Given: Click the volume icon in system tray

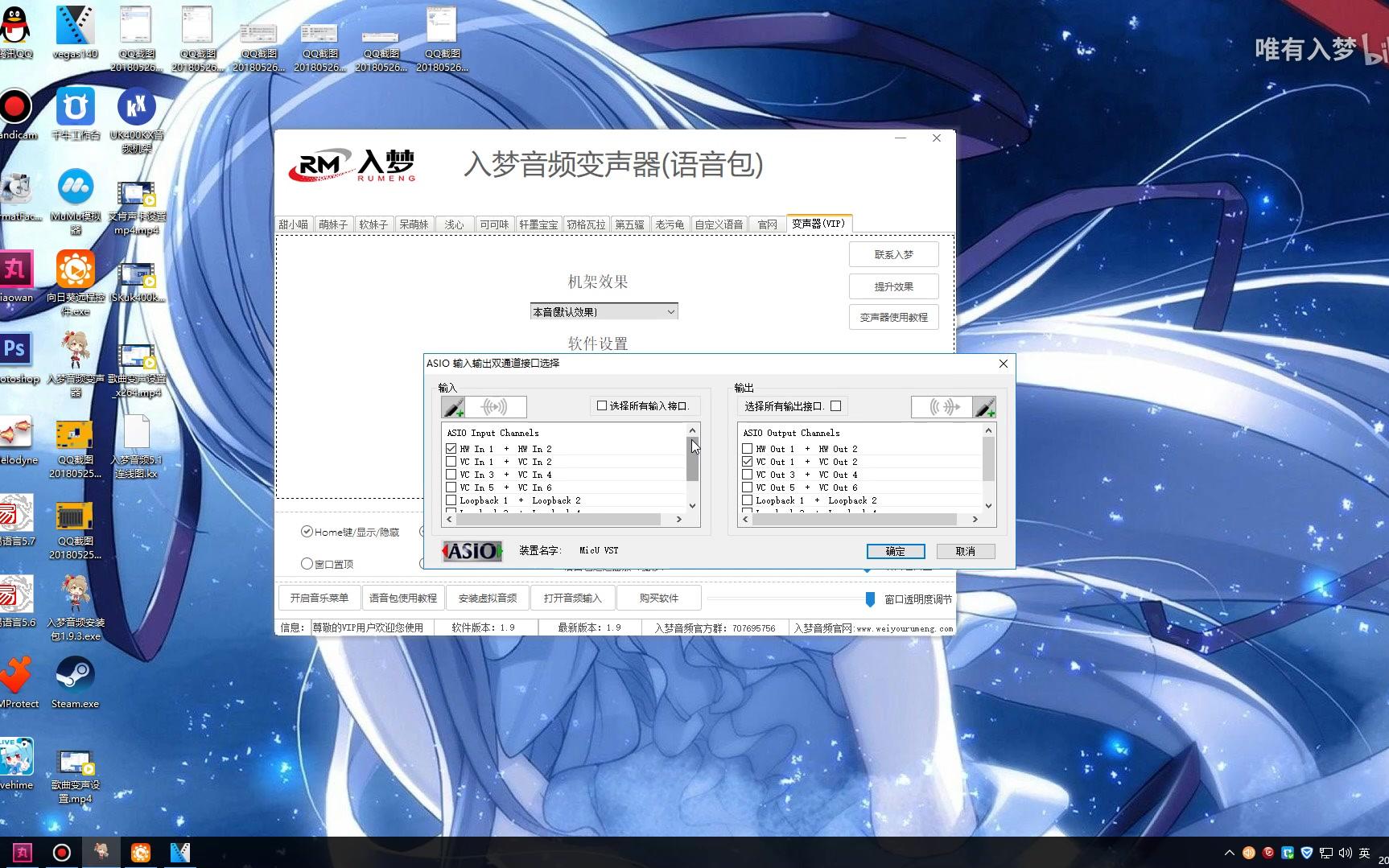Looking at the screenshot, I should click(1345, 853).
